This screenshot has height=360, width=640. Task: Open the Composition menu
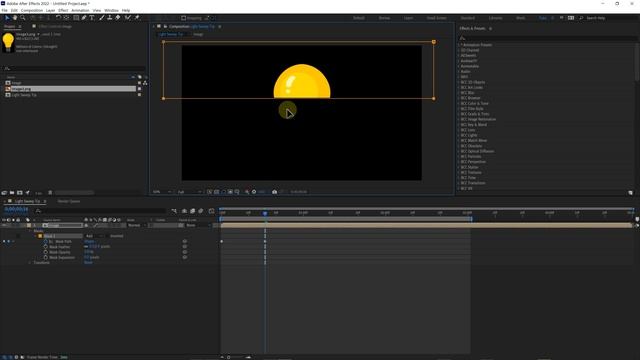[32, 10]
